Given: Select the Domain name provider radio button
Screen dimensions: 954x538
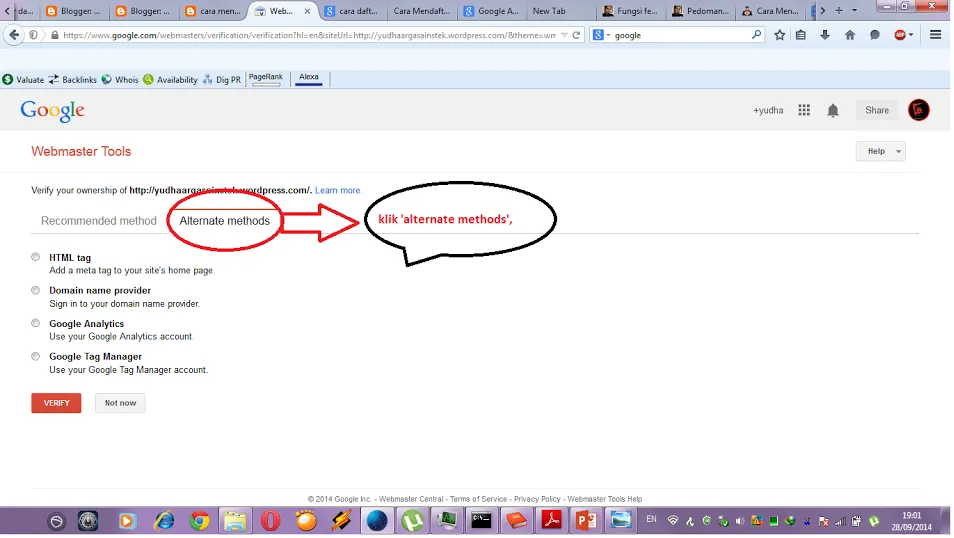Looking at the screenshot, I should pos(36,290).
